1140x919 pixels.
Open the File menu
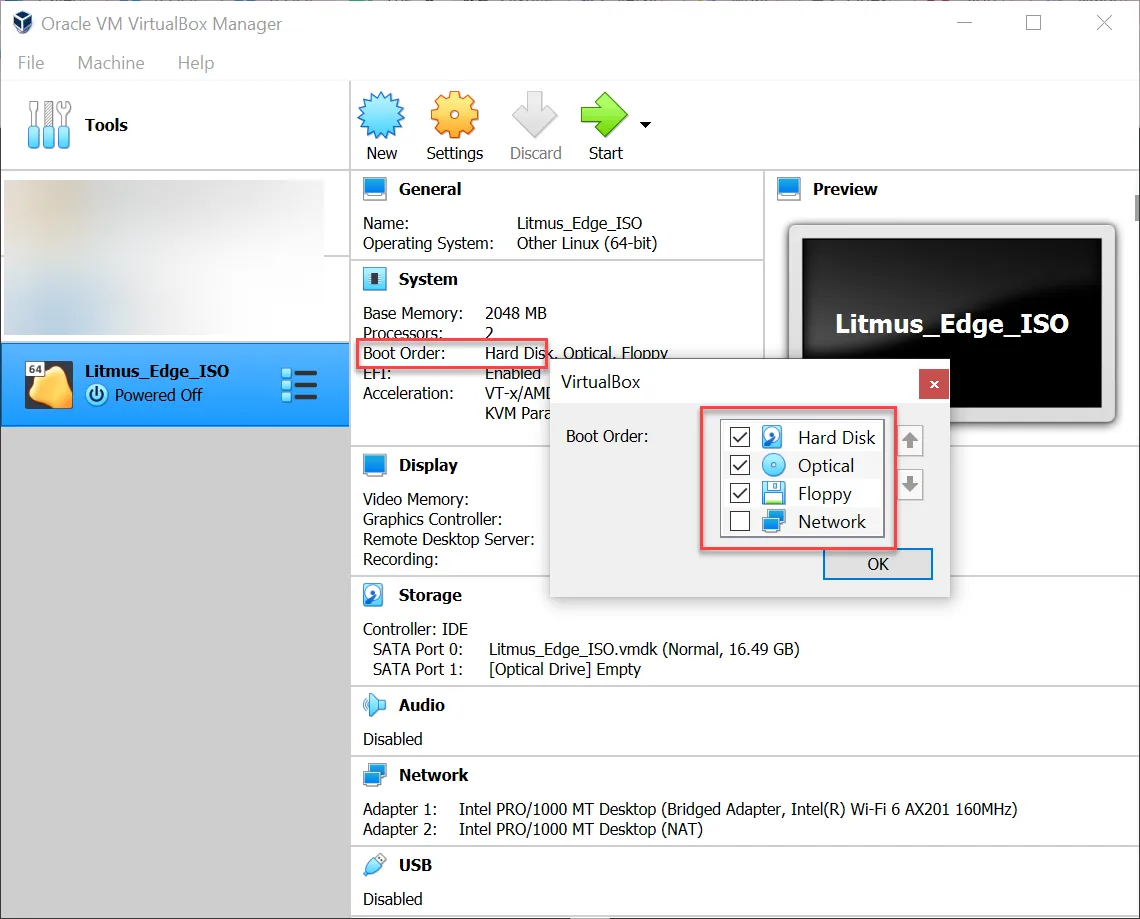pyautogui.click(x=31, y=63)
